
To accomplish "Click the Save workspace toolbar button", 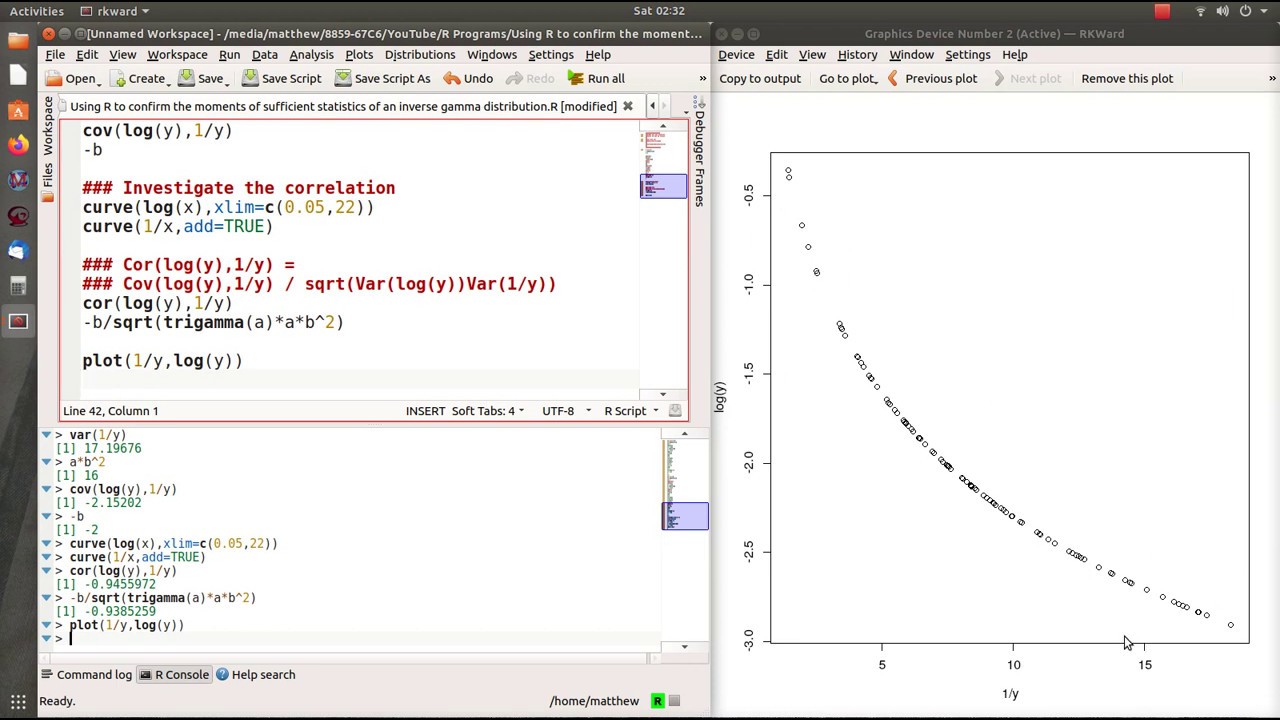I will click(x=203, y=78).
